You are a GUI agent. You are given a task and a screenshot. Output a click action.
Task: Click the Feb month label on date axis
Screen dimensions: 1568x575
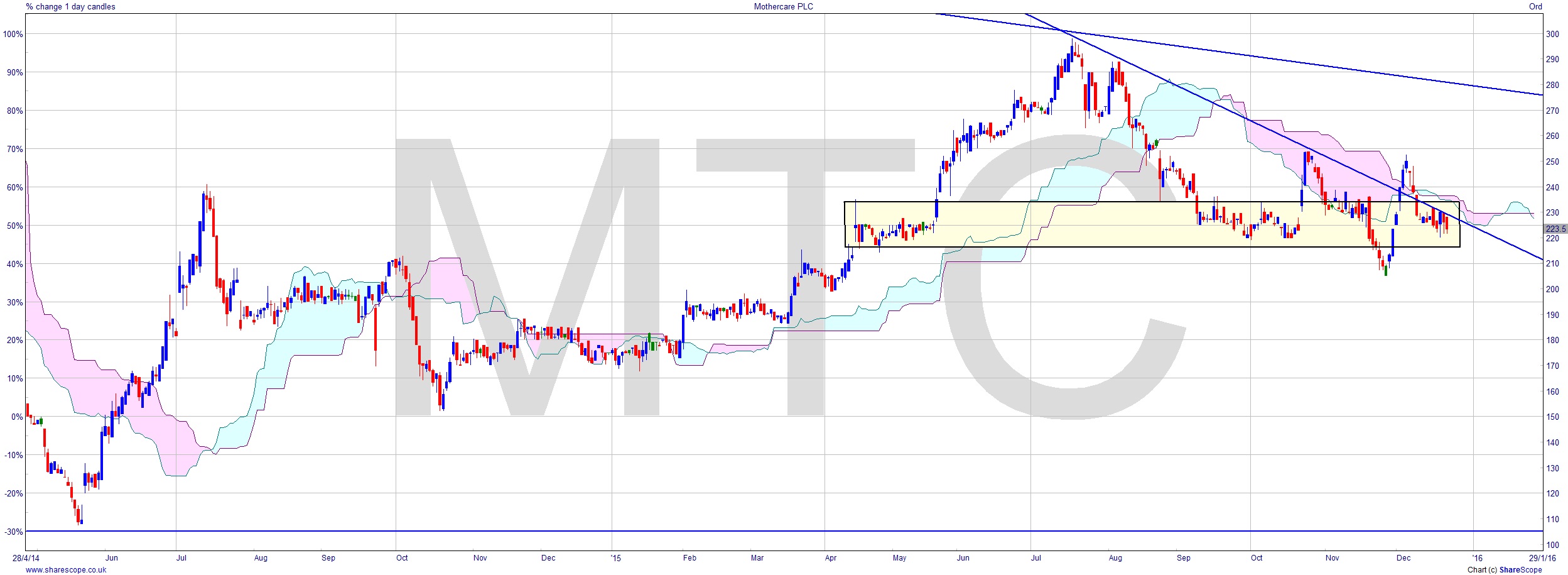(689, 558)
